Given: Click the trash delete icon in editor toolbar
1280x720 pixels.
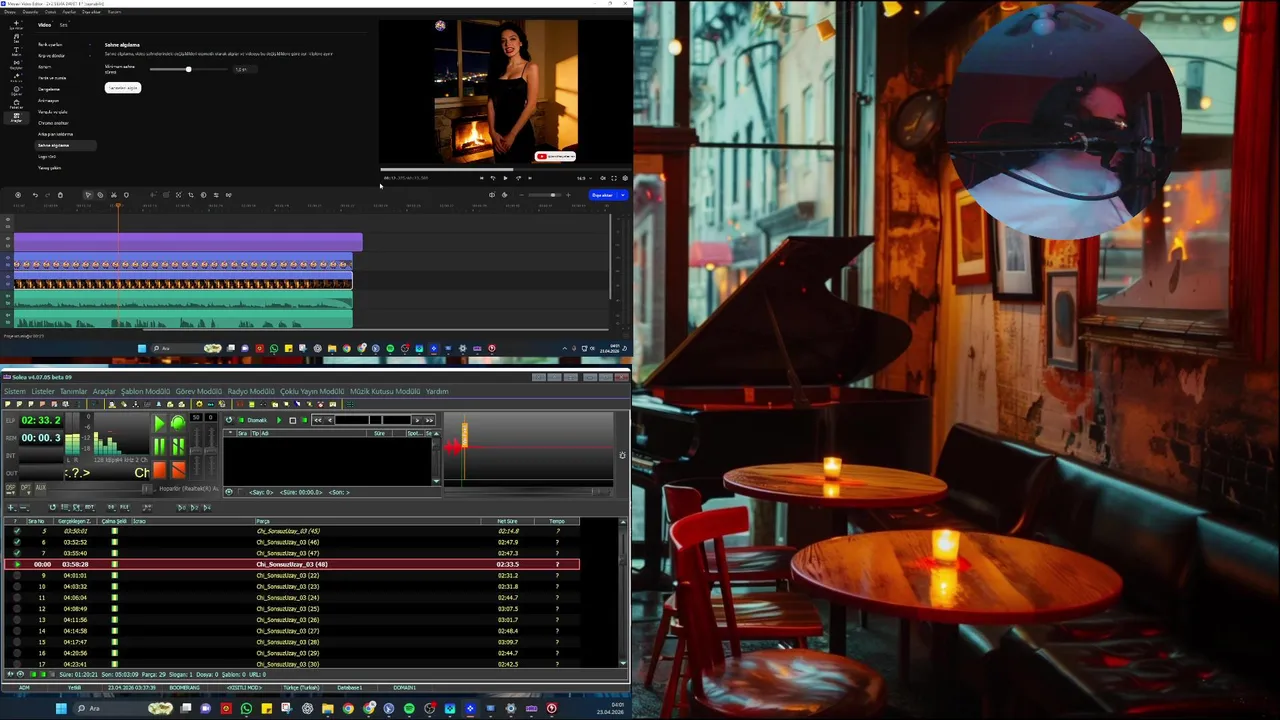Looking at the screenshot, I should 60,195.
